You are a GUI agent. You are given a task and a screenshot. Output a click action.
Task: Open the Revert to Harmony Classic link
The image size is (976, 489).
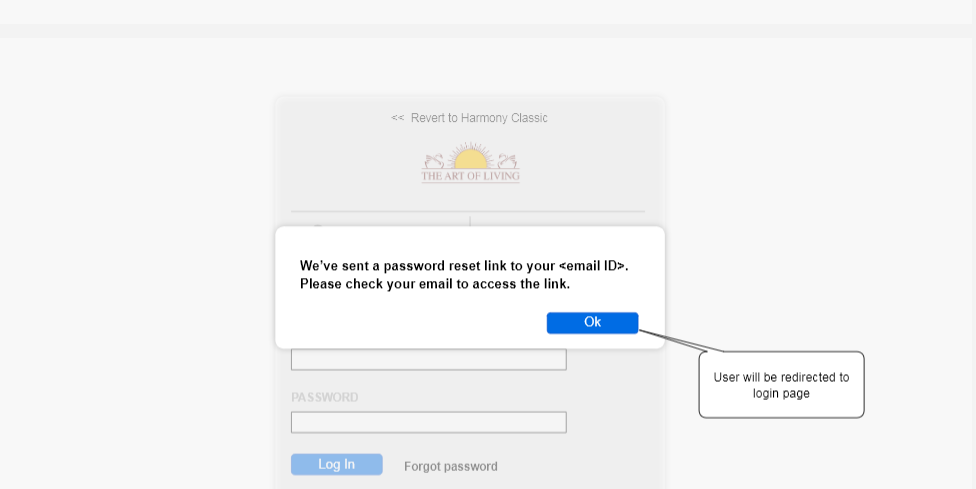pos(479,118)
